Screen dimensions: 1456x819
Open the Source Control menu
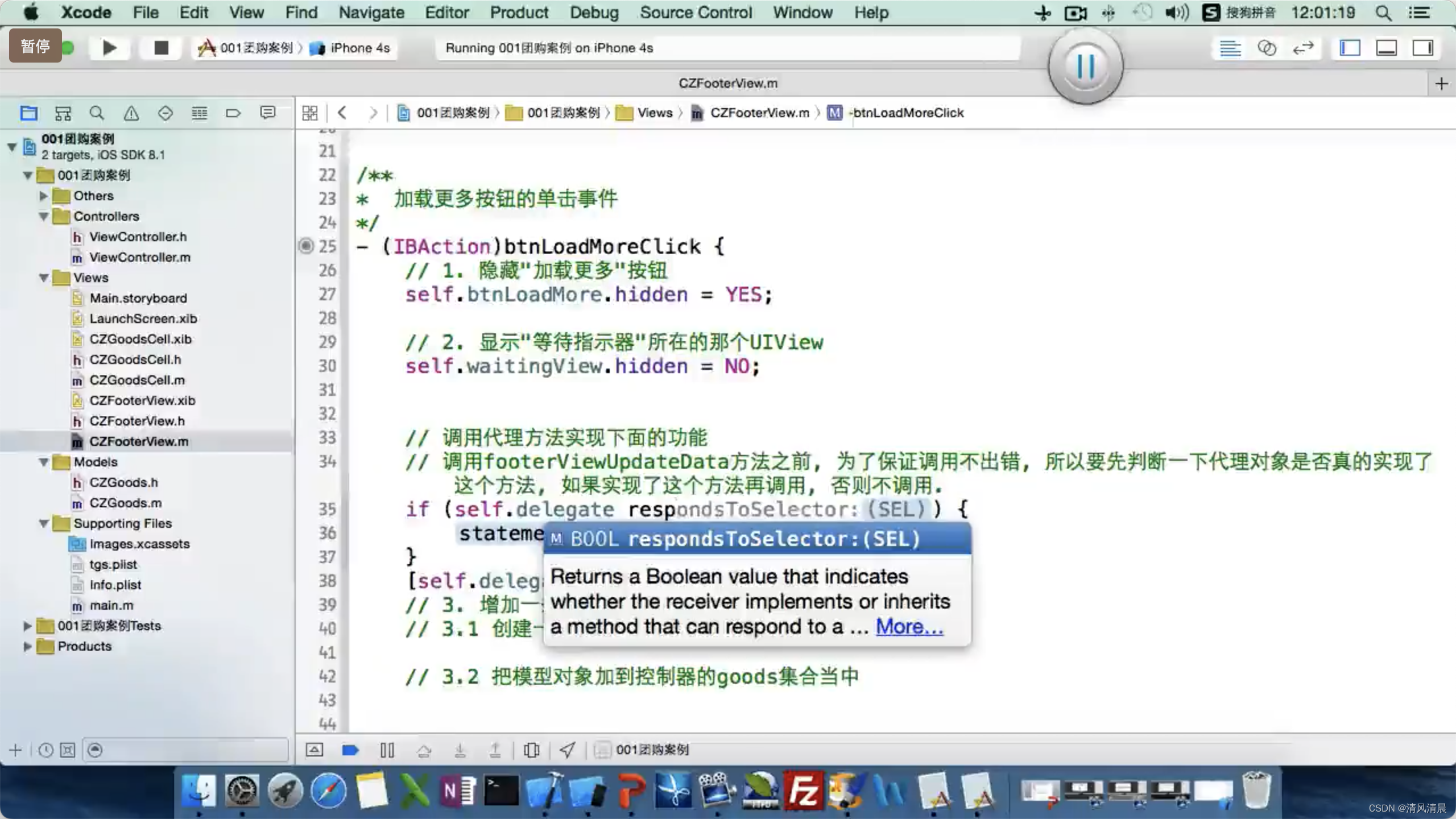tap(696, 13)
